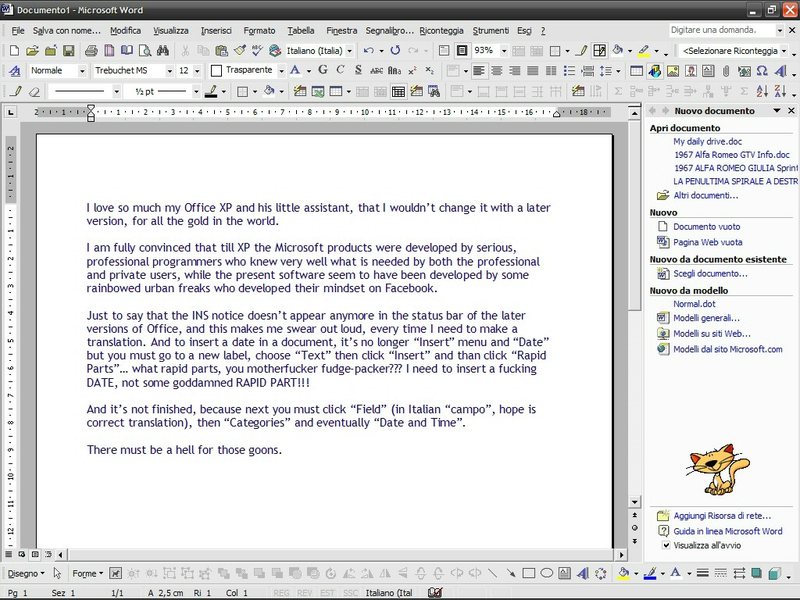Toggle left text alignment button
Image resolution: width=800 pixels, height=600 pixels.
(479, 70)
